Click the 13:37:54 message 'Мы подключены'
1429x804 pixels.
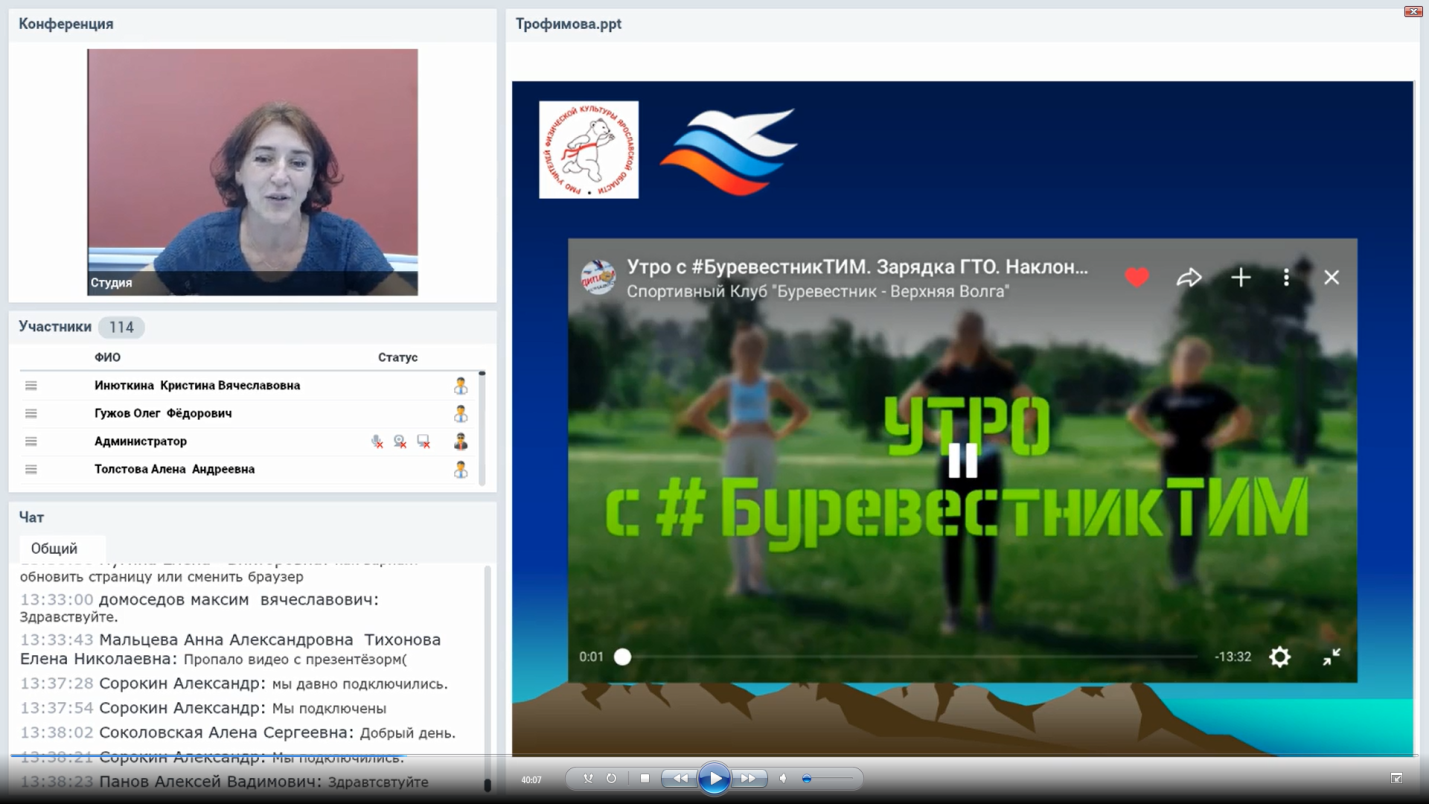coord(329,708)
